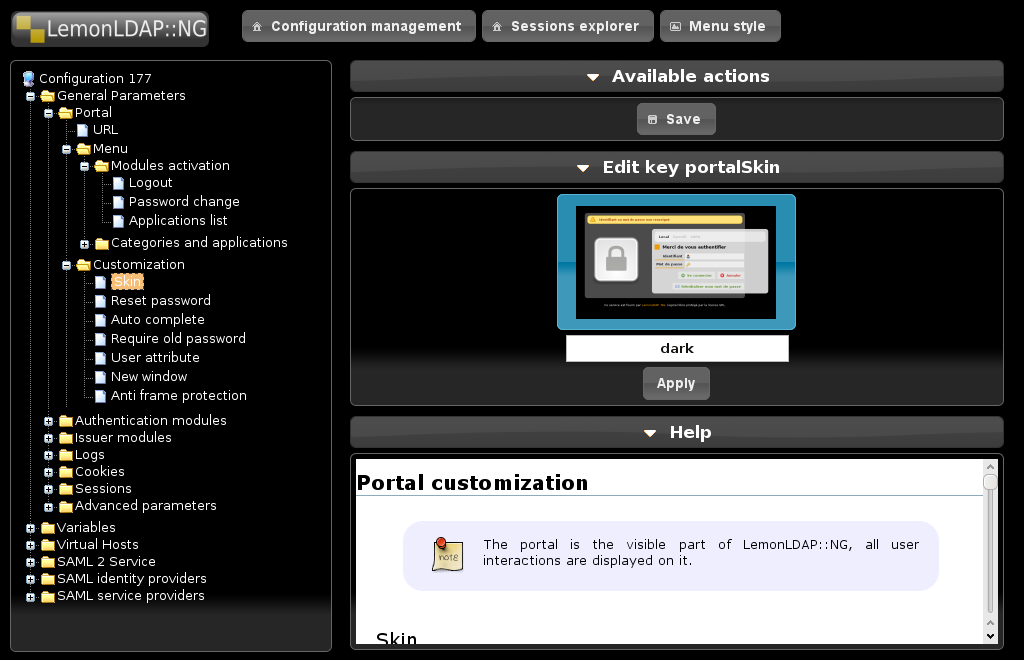1024x660 pixels.
Task: Expand the Authentication modules node
Action: 48,422
